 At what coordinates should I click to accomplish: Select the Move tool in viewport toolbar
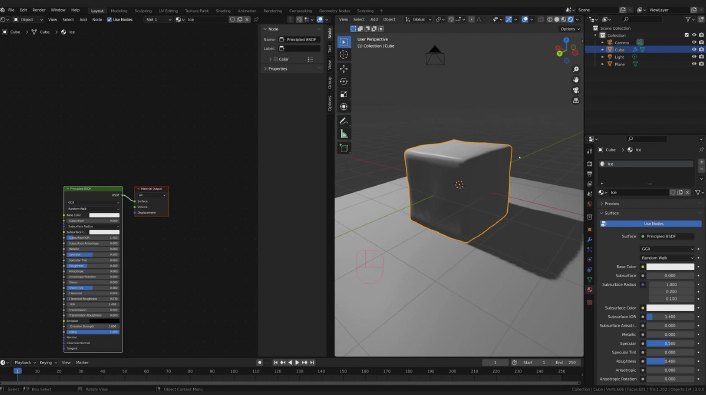344,69
